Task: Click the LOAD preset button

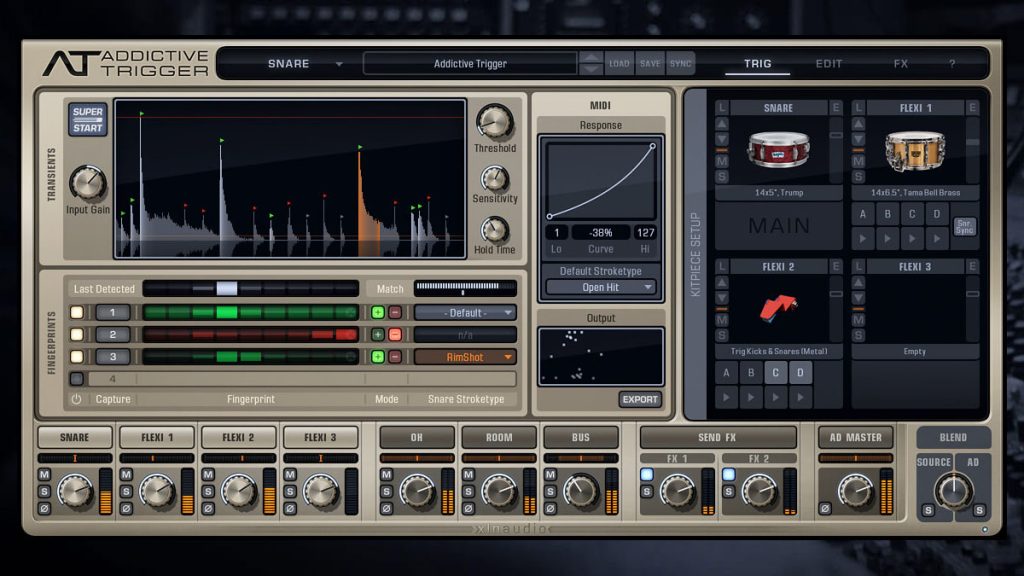Action: coord(619,64)
